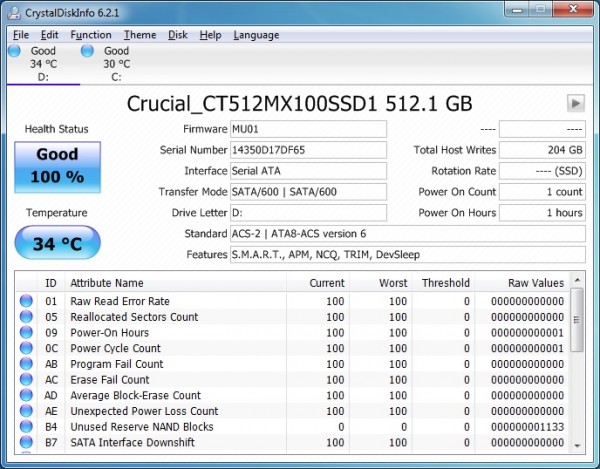Click the disk title Crucial_CT512MX100SSD1 512.1 GB
The height and width of the screenshot is (469, 600).
(300, 104)
